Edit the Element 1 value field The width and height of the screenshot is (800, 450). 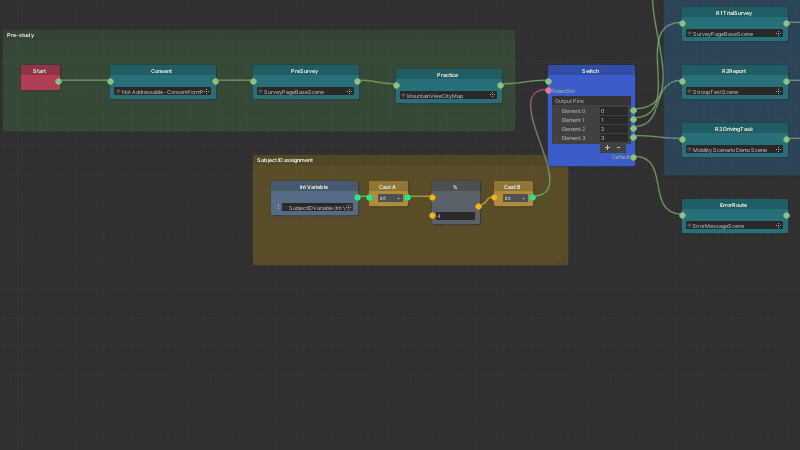click(x=614, y=120)
